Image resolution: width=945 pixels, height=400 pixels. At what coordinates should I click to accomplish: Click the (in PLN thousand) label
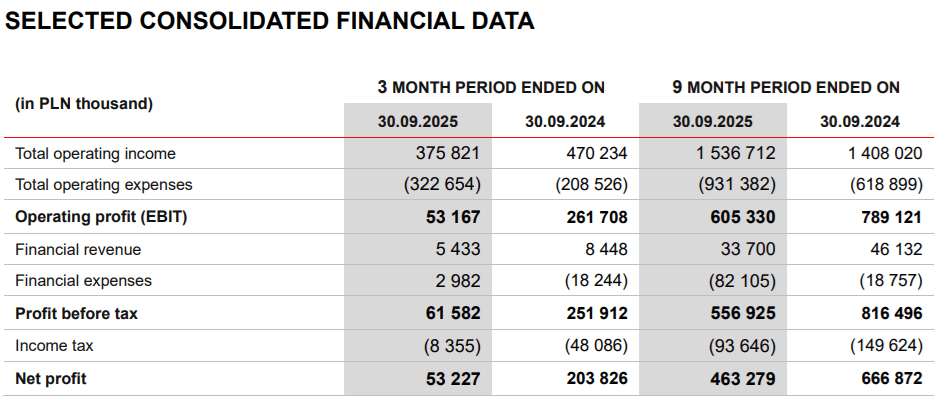pos(85,103)
